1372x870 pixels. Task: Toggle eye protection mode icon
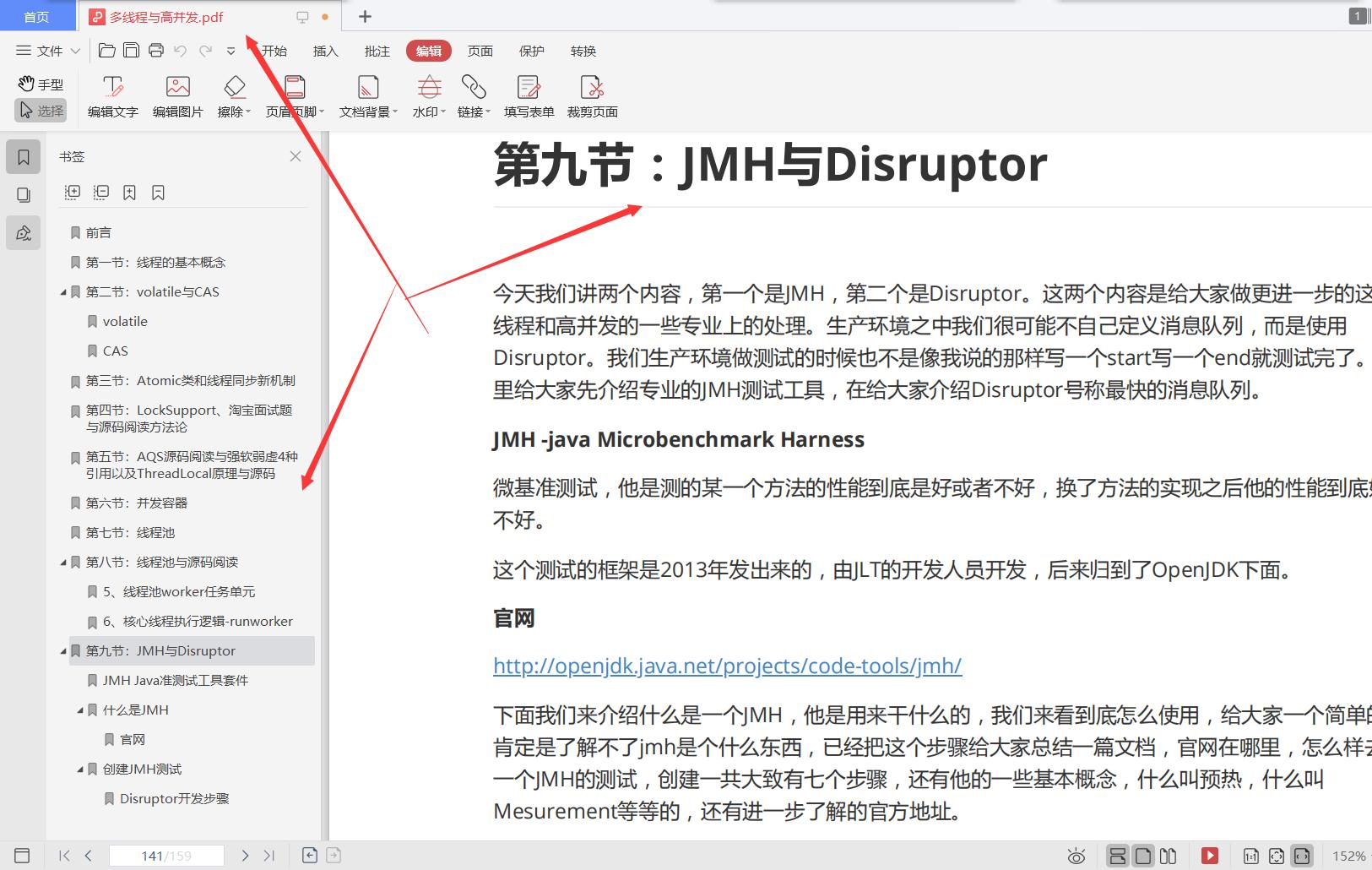[x=1076, y=856]
